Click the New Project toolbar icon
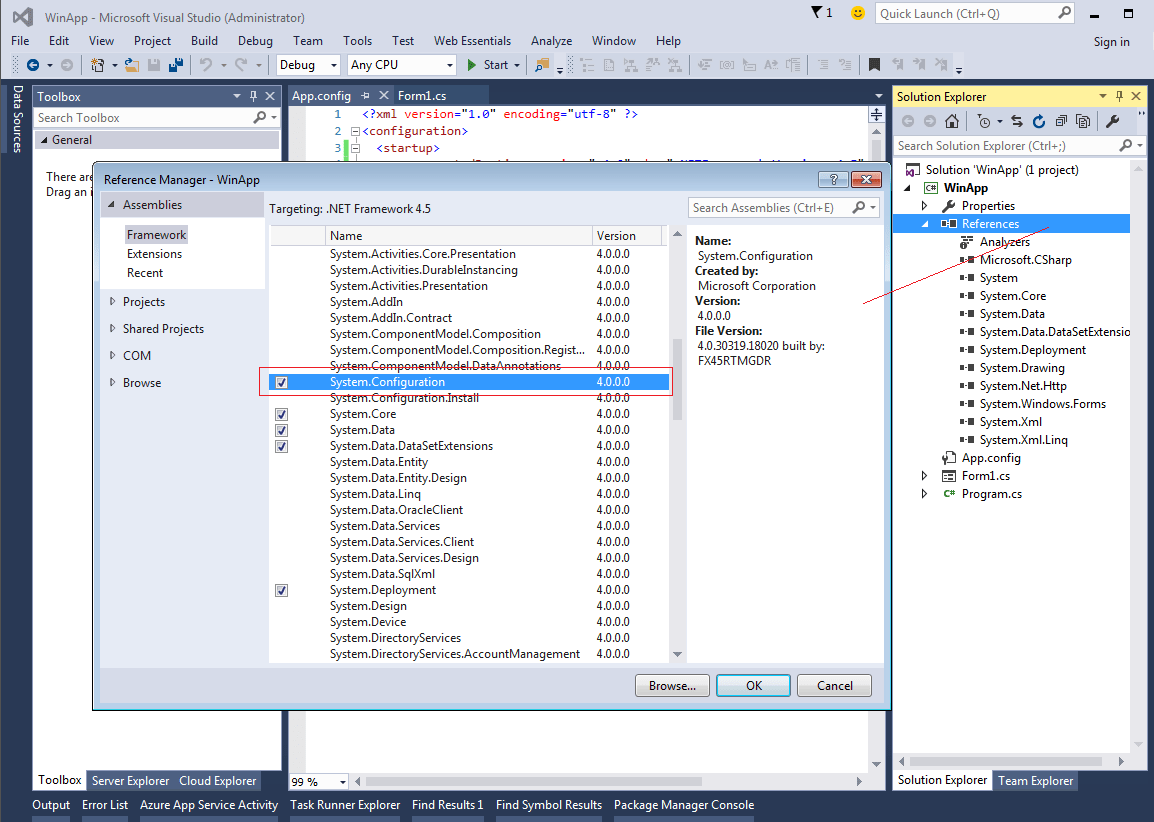Screen dimensions: 1154x822 97,65
